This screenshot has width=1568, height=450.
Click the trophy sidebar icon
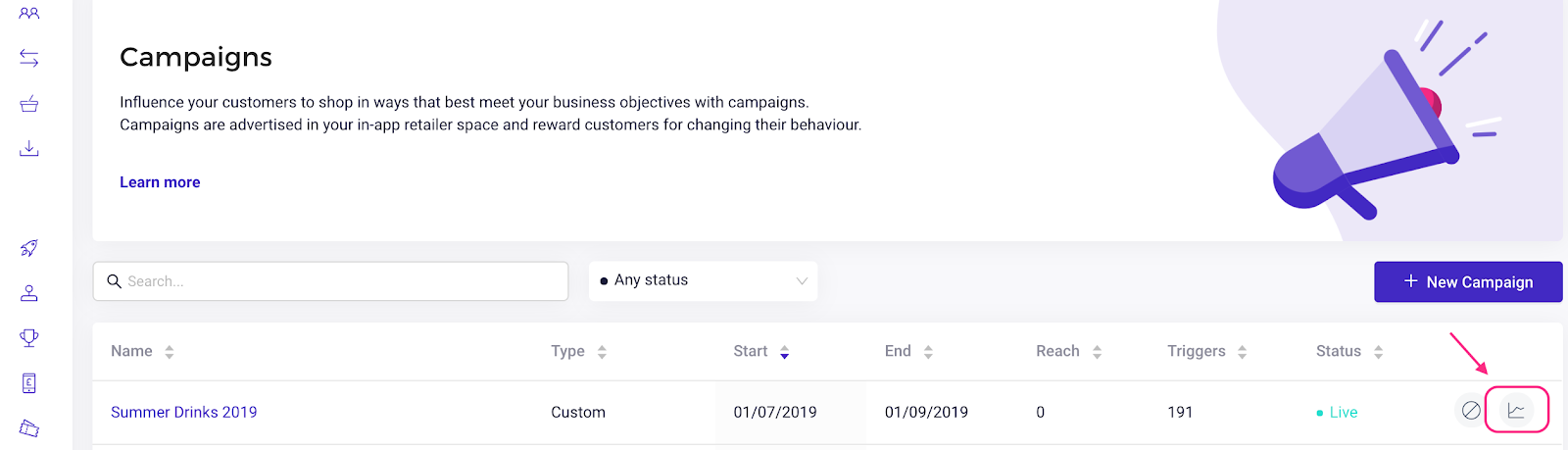29,338
